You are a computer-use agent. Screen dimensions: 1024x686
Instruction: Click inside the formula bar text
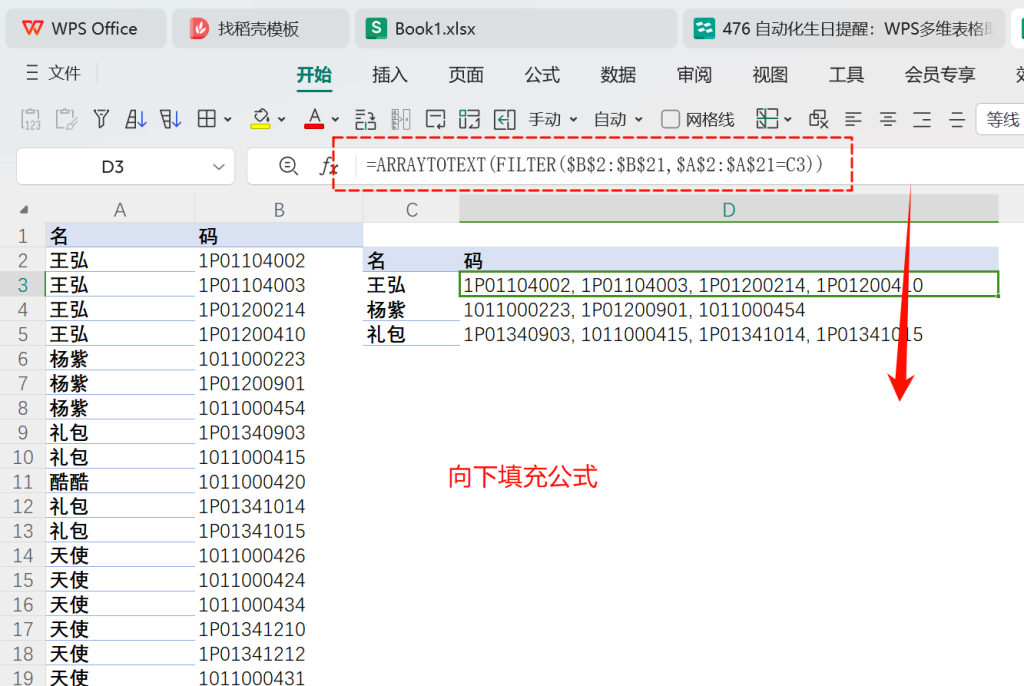[x=594, y=165]
